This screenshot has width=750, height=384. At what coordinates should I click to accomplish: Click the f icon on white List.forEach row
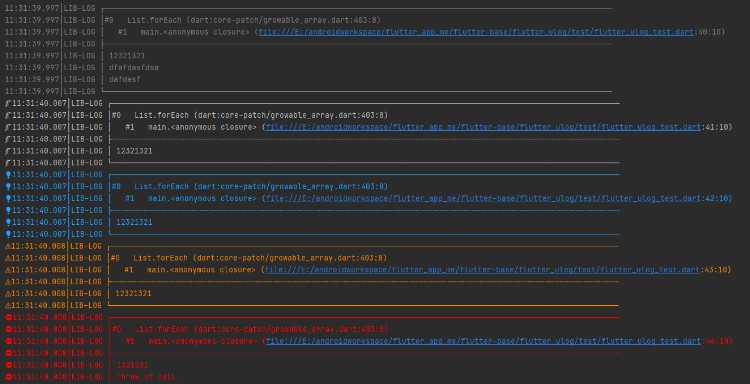pos(8,115)
